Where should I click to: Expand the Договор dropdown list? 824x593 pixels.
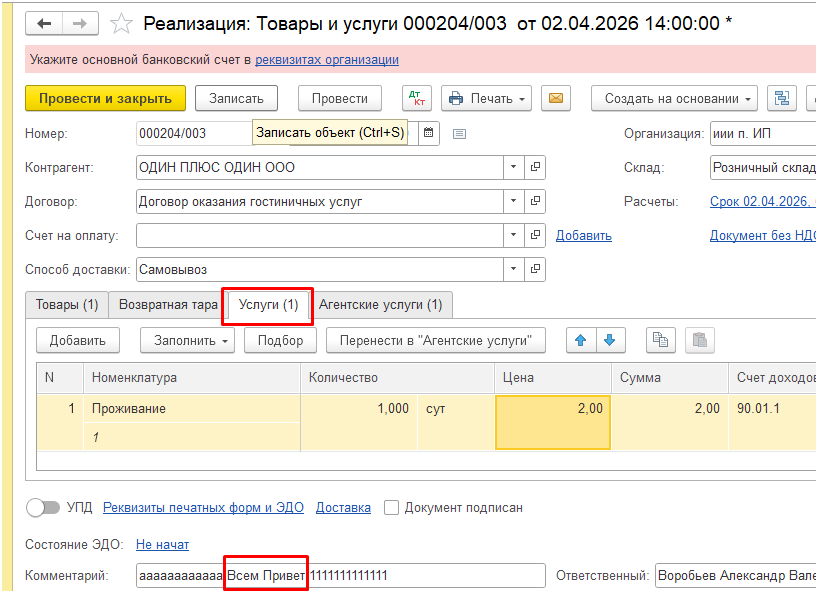pyautogui.click(x=512, y=201)
